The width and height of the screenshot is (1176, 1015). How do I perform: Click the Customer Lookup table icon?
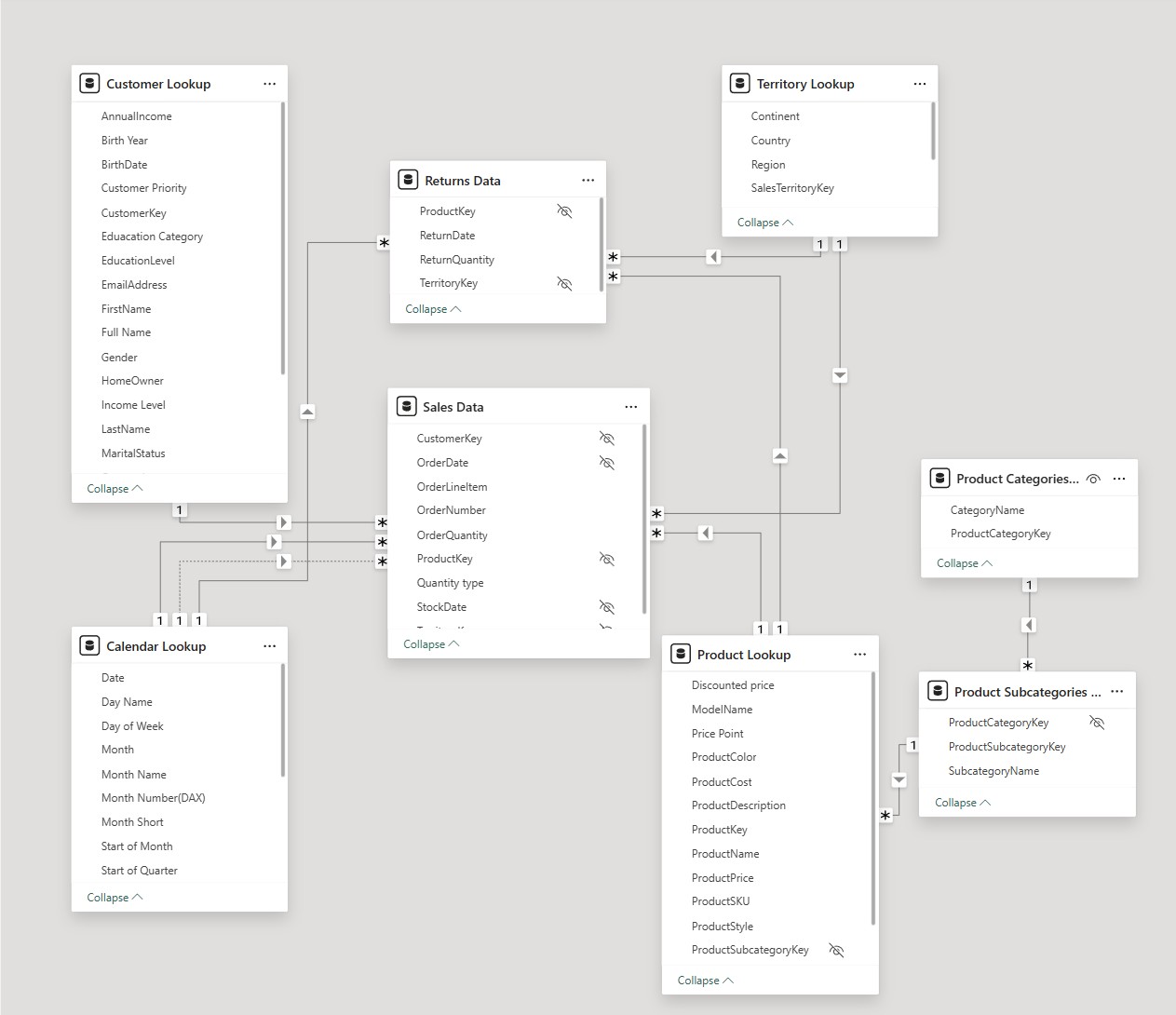[x=89, y=83]
